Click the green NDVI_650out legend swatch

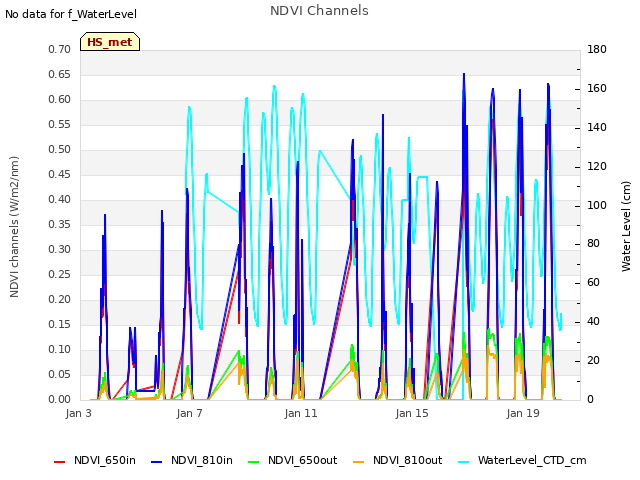(x=254, y=462)
